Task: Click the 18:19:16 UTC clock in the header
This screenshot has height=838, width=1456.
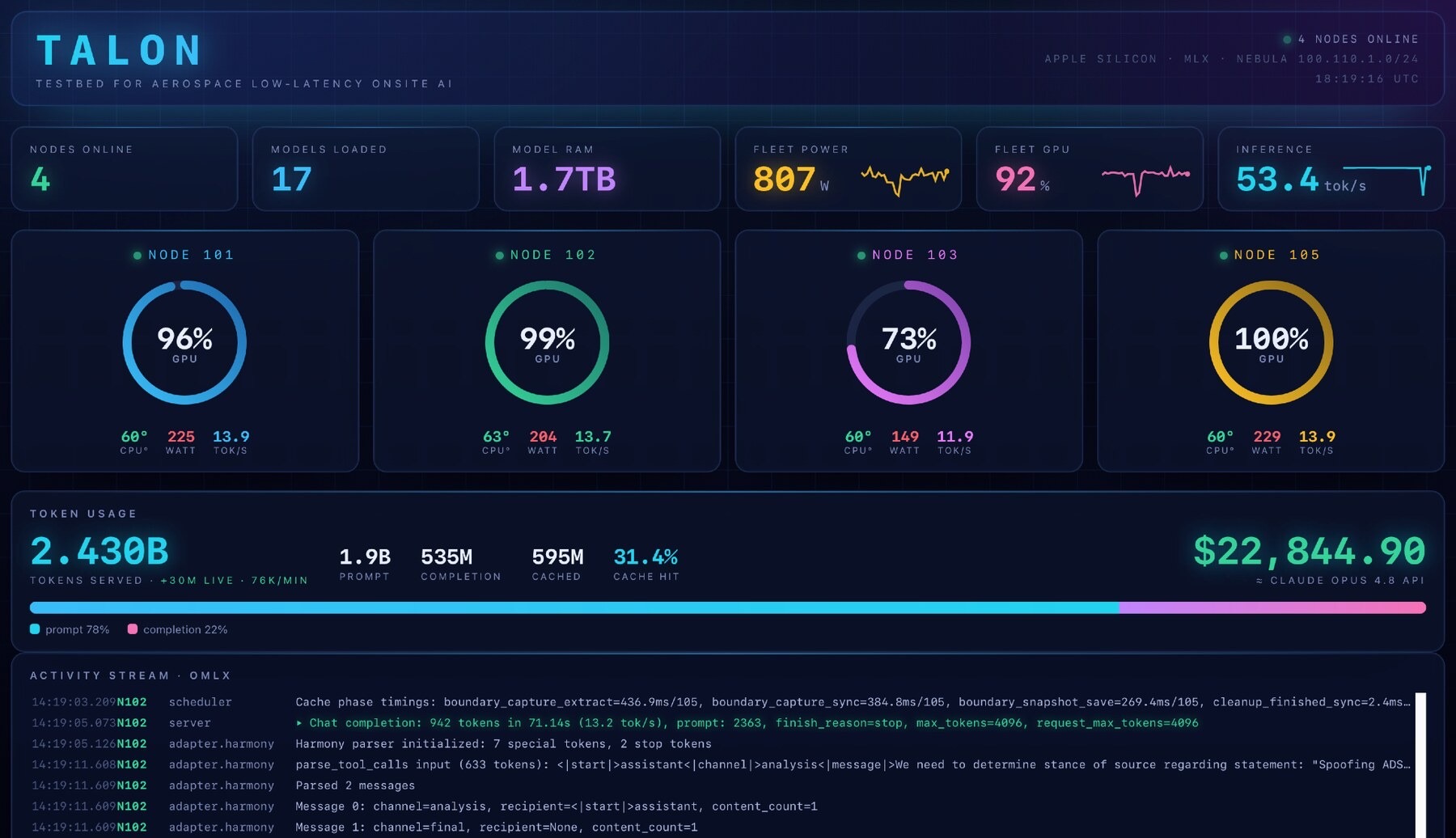Action: (1367, 79)
